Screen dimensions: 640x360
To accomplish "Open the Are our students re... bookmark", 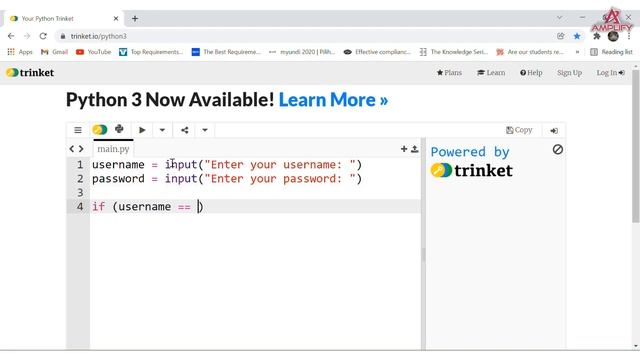I will coord(529,52).
